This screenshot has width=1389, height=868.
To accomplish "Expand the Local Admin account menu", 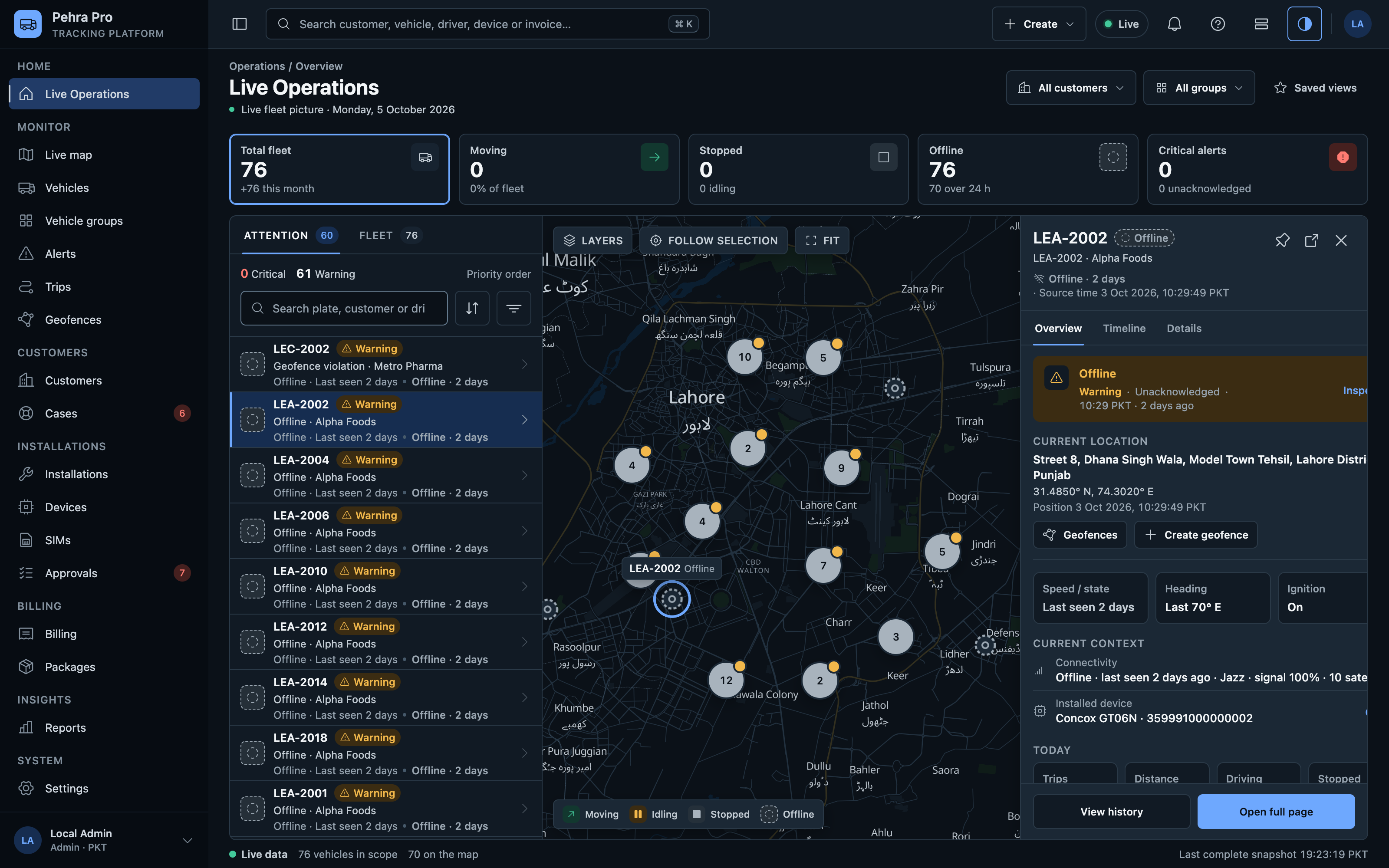I will click(x=104, y=840).
